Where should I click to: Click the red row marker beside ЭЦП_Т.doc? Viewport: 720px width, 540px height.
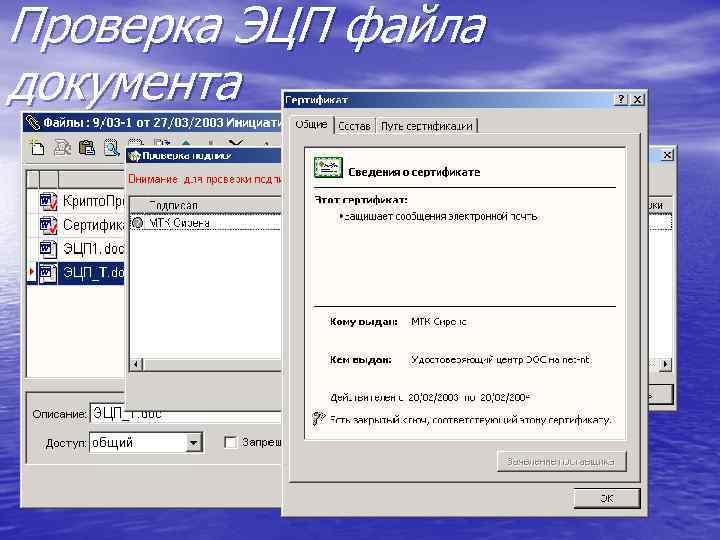point(31,272)
